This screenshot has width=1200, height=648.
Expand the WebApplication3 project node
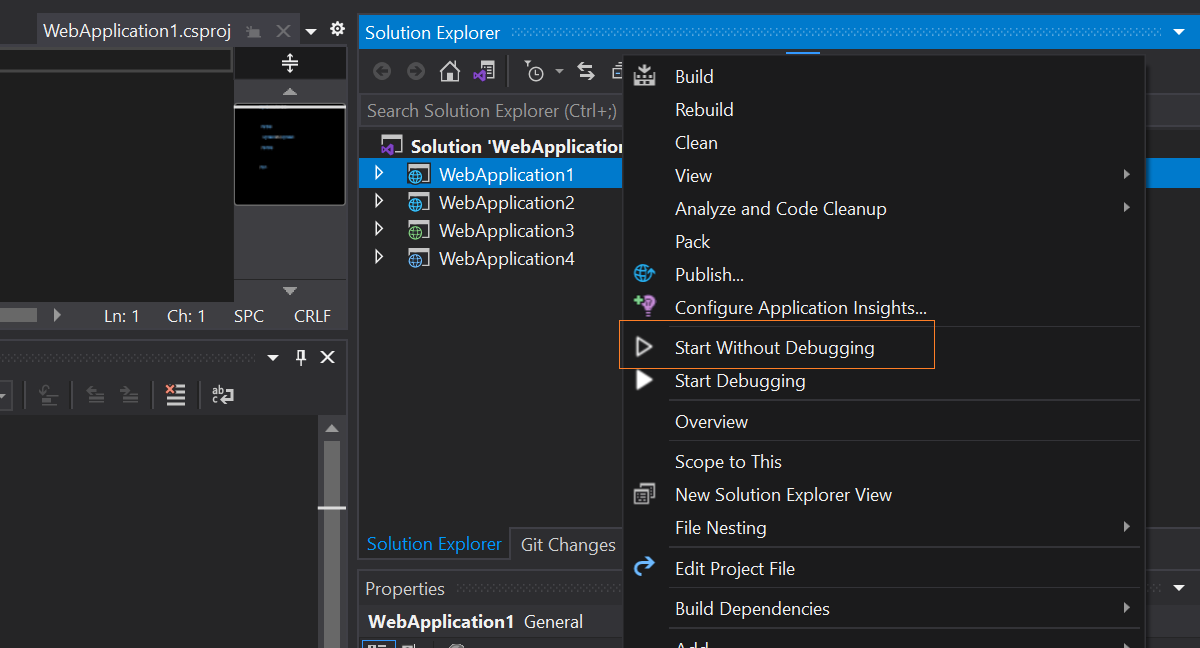pyautogui.click(x=379, y=230)
